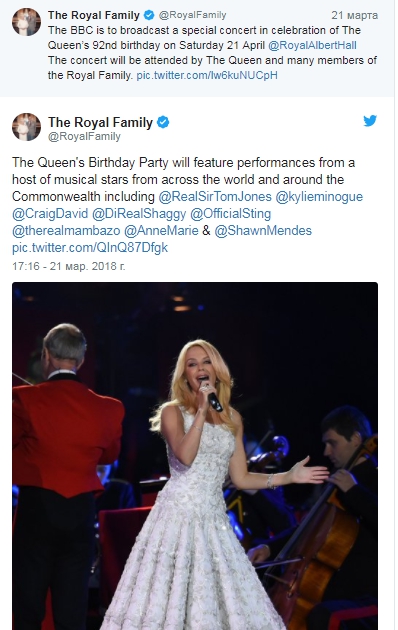Click the Twitter bird logo icon
Viewport: 398px width, 630px height.
coord(370,121)
